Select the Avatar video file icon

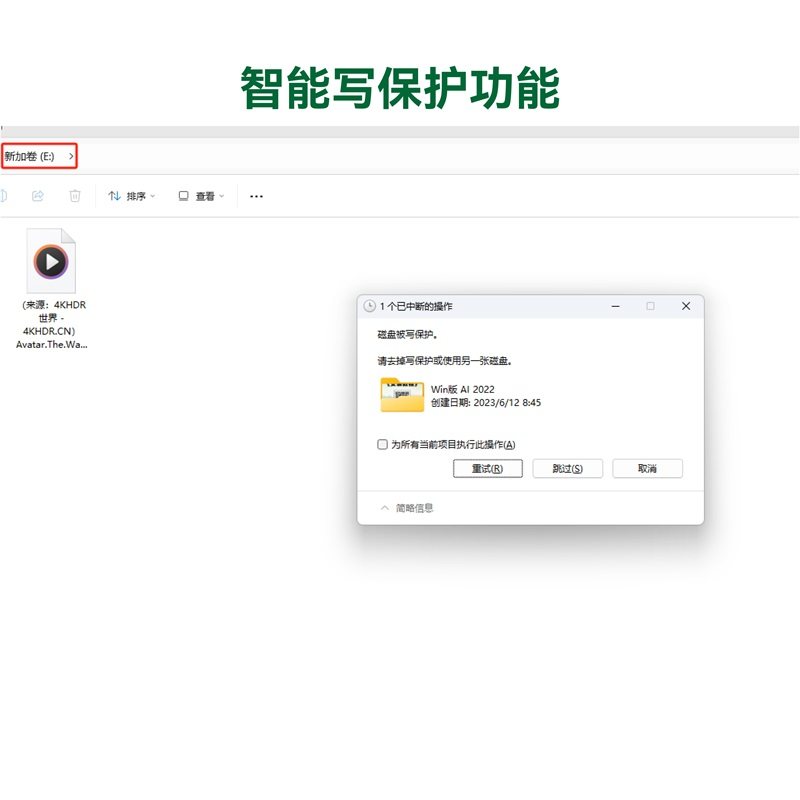coord(51,261)
